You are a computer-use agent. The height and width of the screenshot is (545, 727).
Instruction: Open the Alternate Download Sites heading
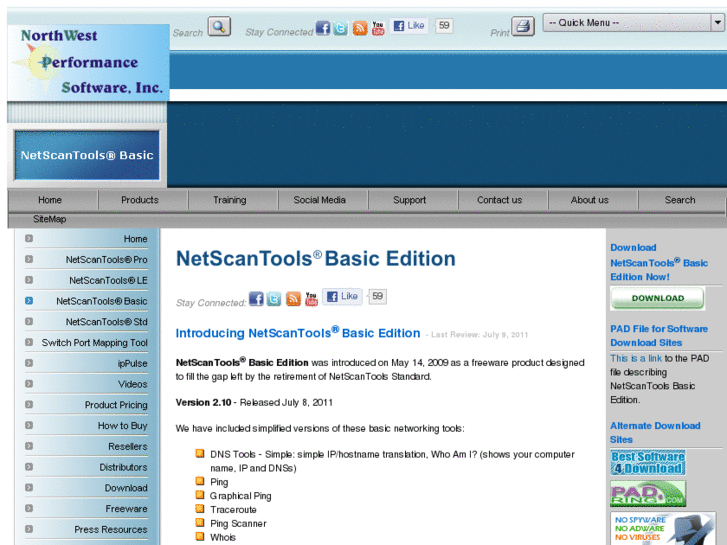click(x=655, y=432)
